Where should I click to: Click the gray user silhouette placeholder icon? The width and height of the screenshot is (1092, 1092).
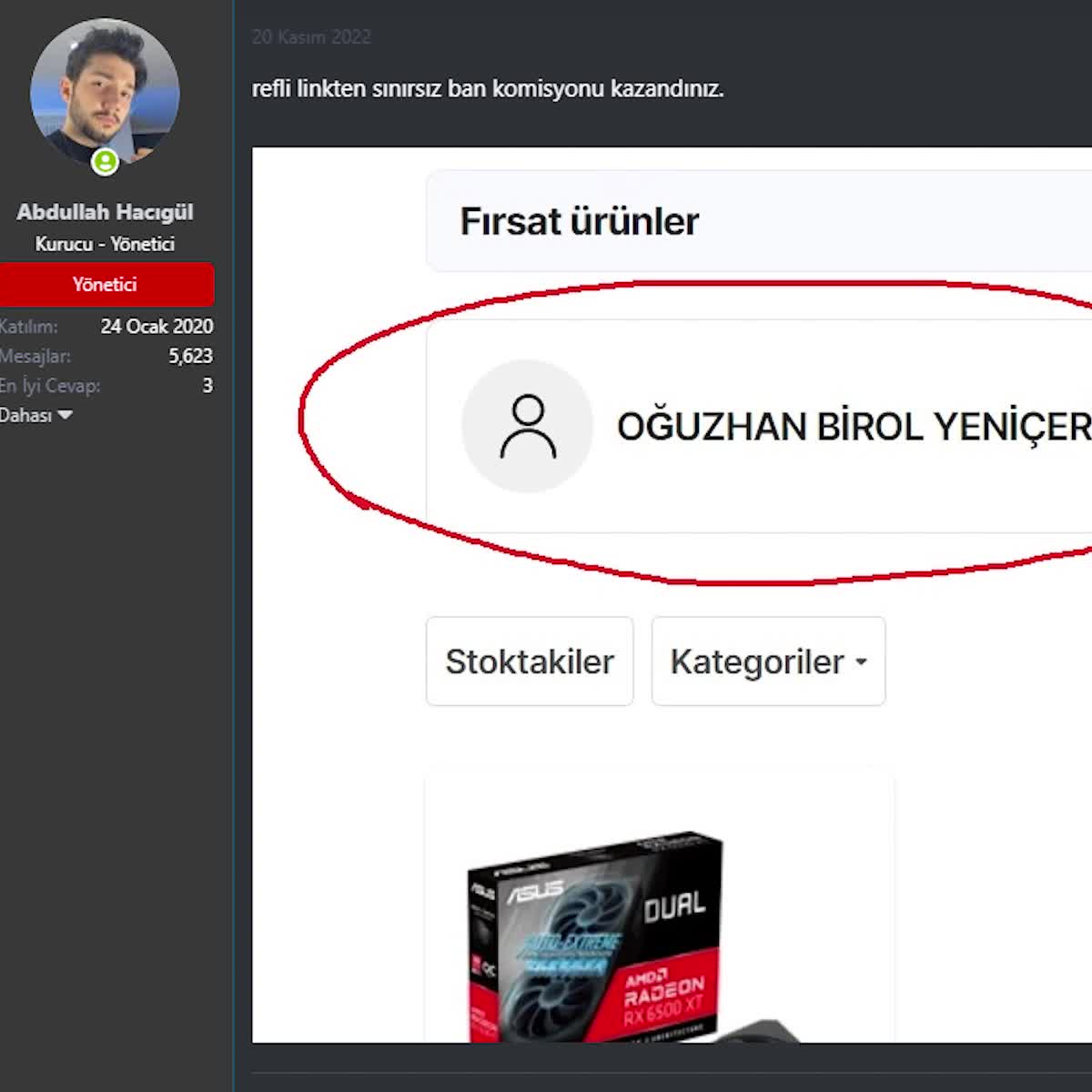pos(527,426)
